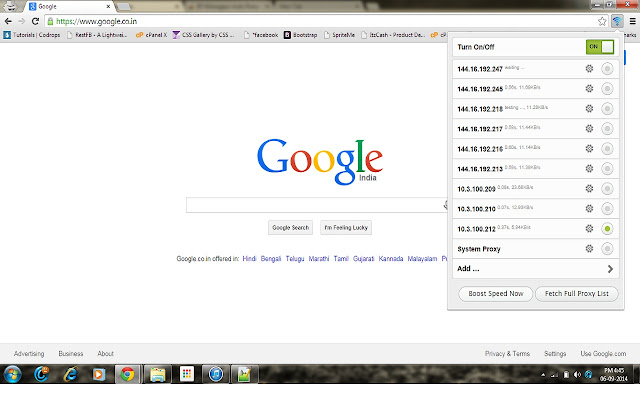This screenshot has height=400, width=640.
Task: Open the colorful grid app on the taskbar
Action: [x=187, y=374]
